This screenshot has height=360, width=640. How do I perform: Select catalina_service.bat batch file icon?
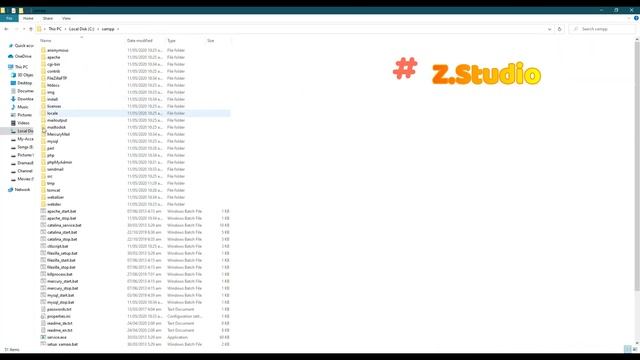pyautogui.click(x=43, y=225)
